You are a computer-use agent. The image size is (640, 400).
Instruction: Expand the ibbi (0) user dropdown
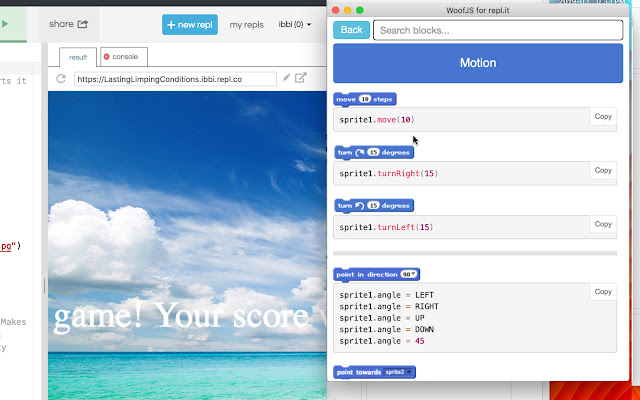(295, 24)
